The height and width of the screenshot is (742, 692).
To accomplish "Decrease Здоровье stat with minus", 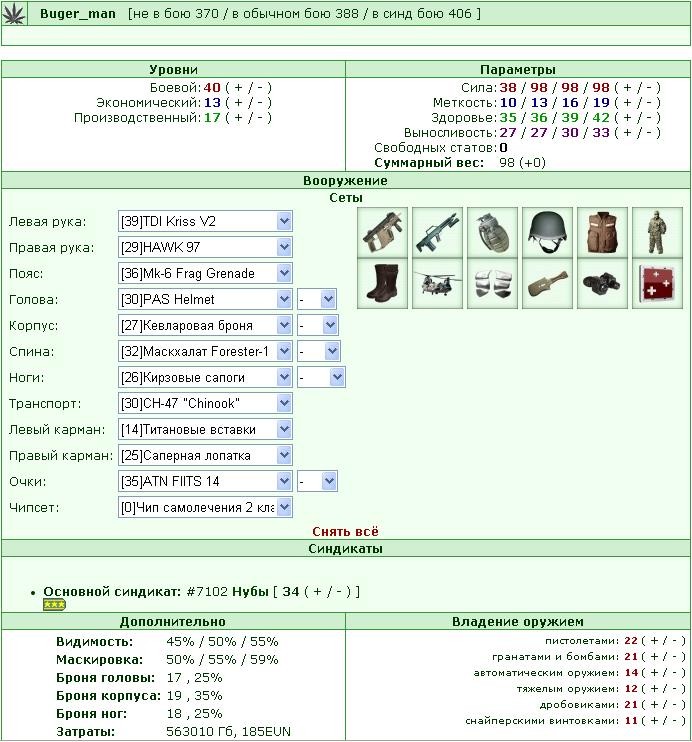I will click(649, 118).
